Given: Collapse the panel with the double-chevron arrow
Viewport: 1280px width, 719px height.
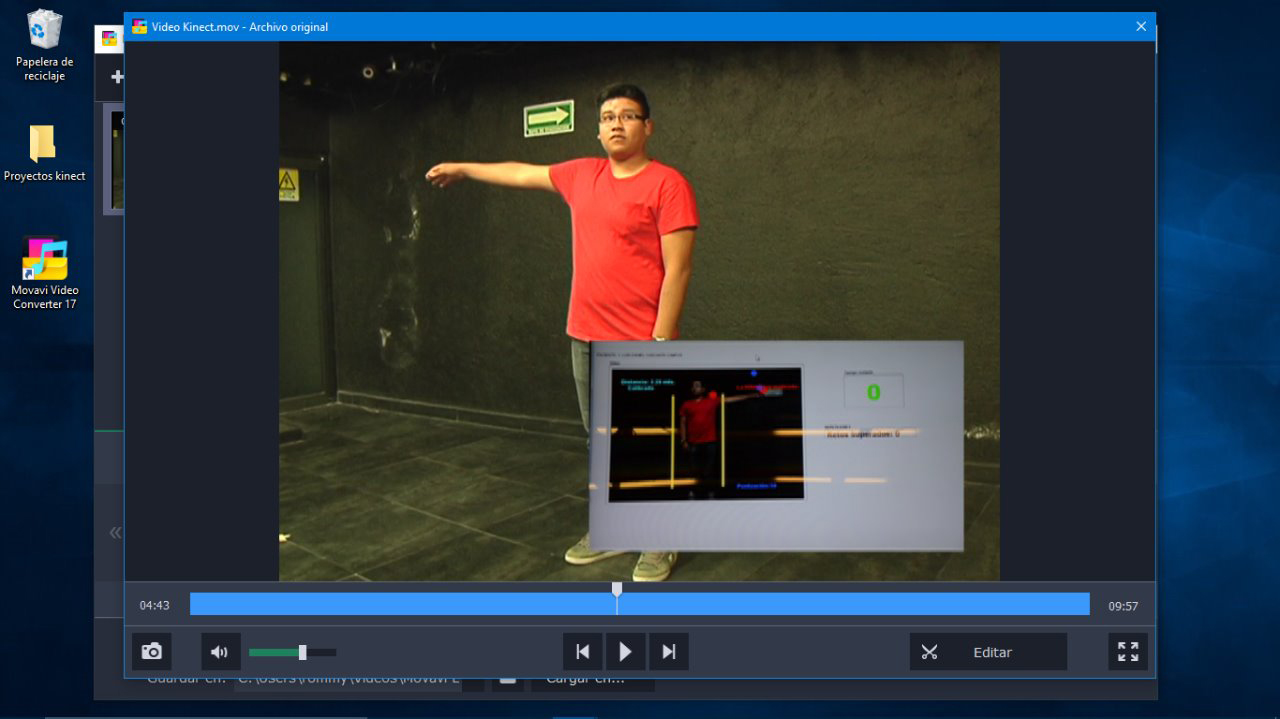Looking at the screenshot, I should click(x=115, y=533).
